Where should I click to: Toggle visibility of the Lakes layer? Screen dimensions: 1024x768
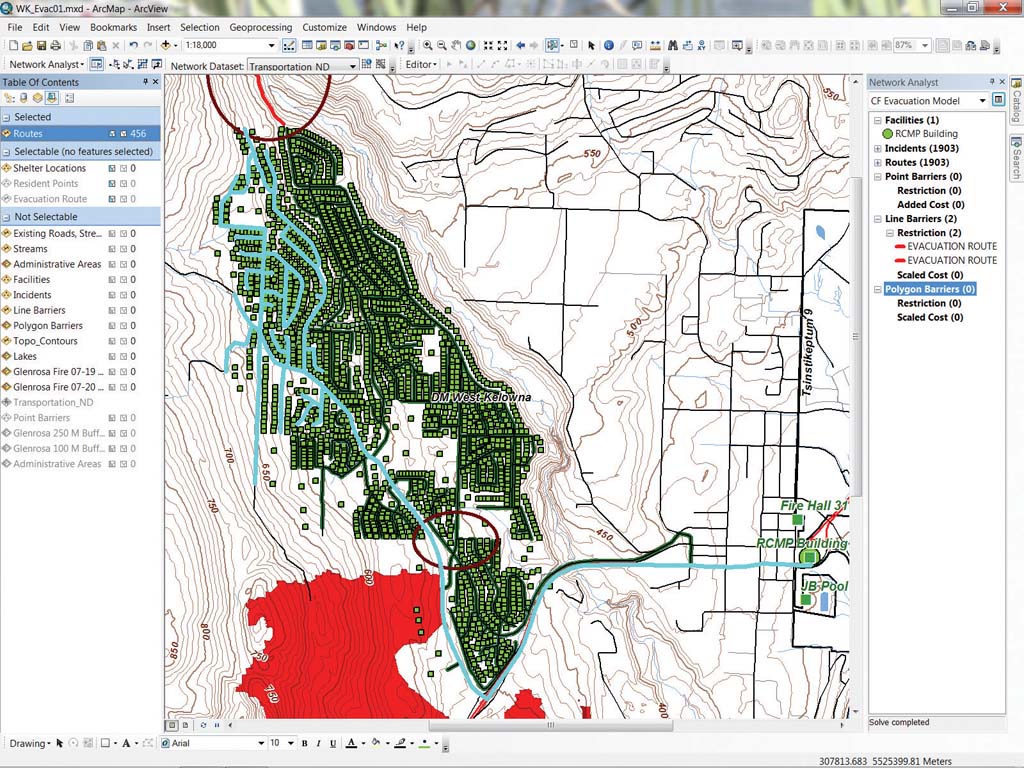tap(7, 356)
